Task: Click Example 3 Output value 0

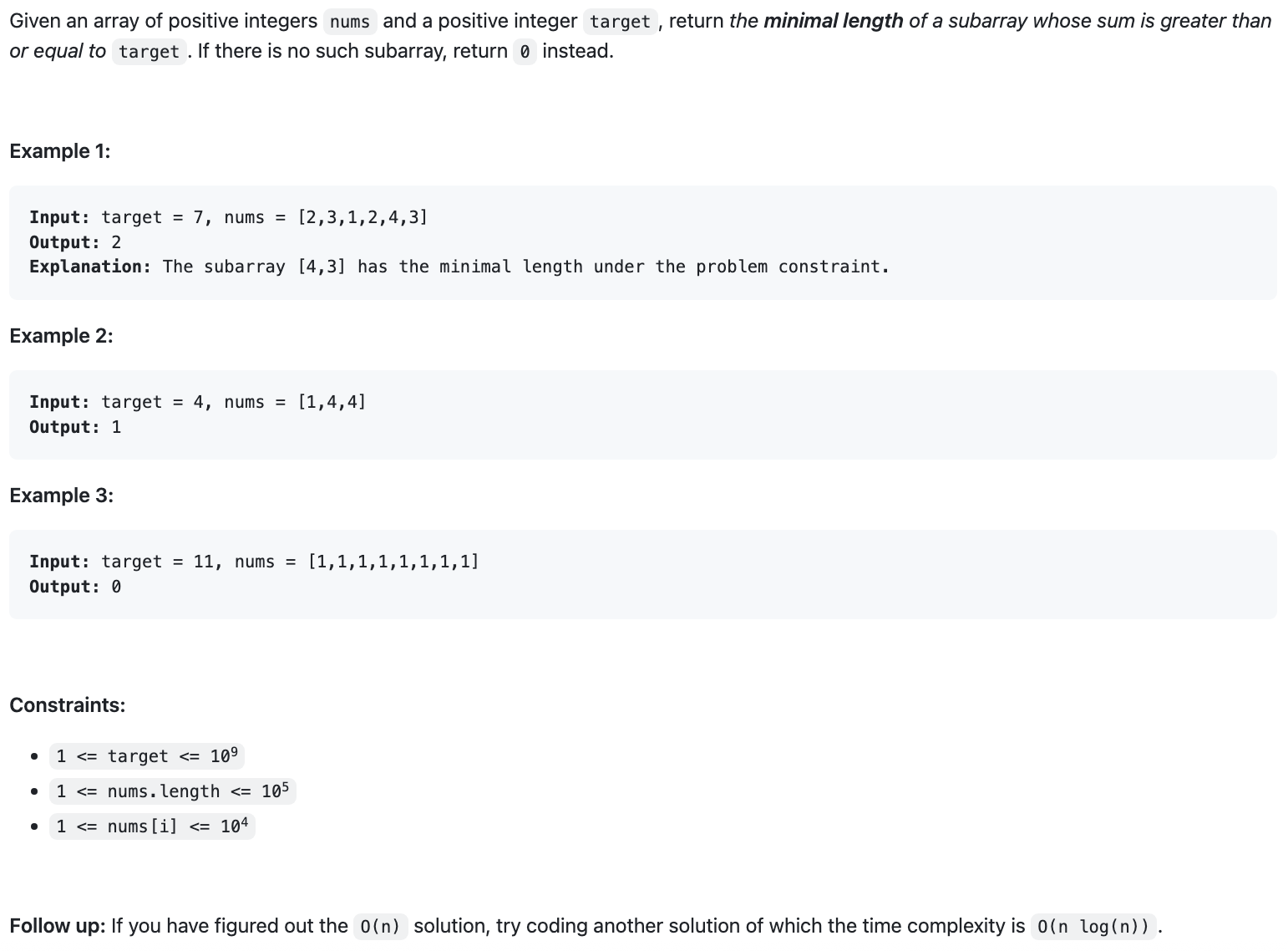Action: (x=116, y=587)
